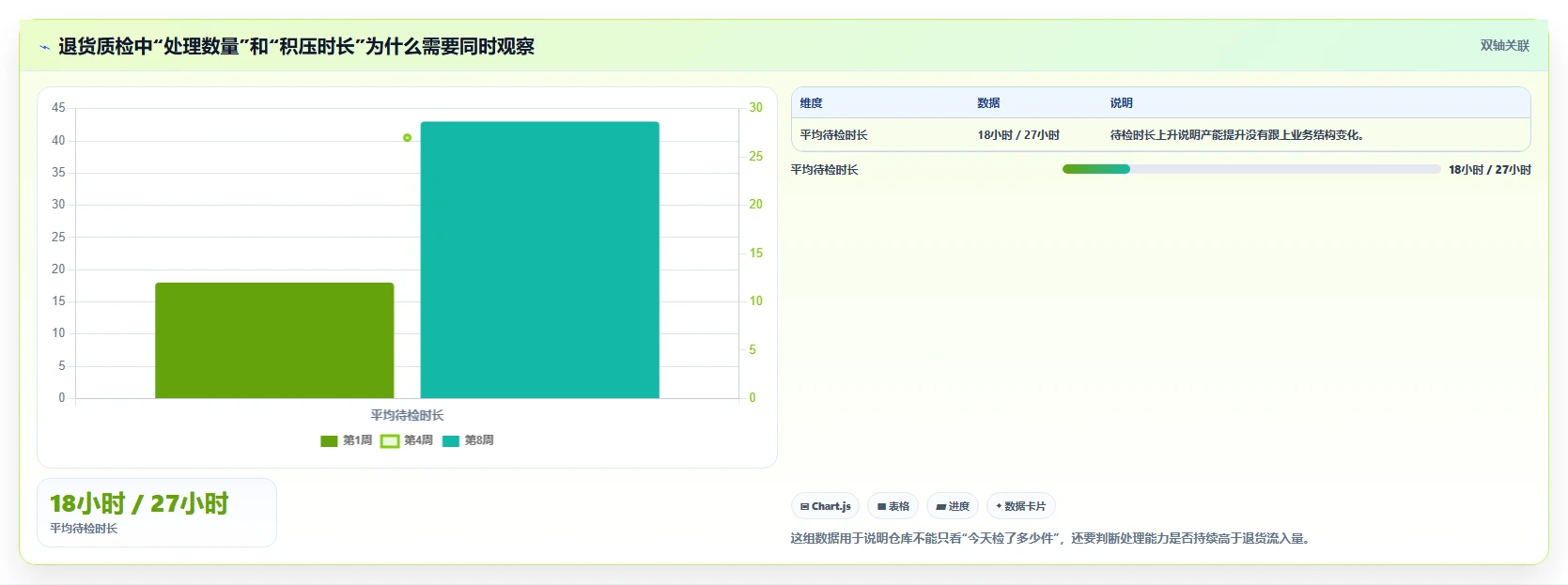The height and width of the screenshot is (585, 1568).
Task: Click the large 18小时 / 27小时 KPI value
Action: click(x=139, y=503)
